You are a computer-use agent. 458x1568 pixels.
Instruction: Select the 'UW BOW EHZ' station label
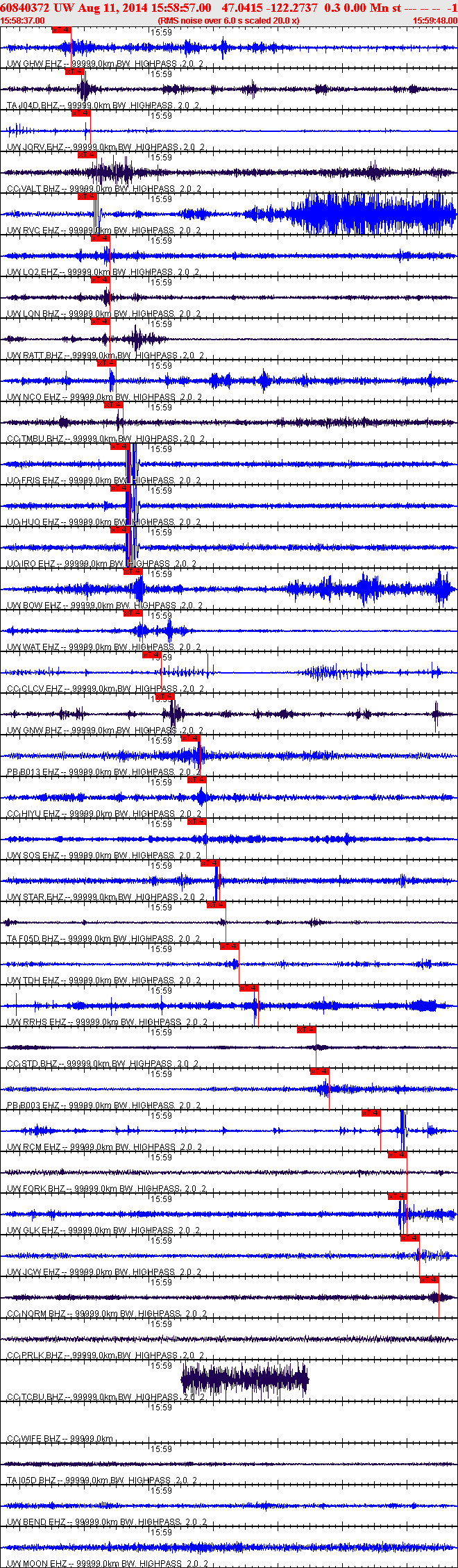[x=34, y=606]
